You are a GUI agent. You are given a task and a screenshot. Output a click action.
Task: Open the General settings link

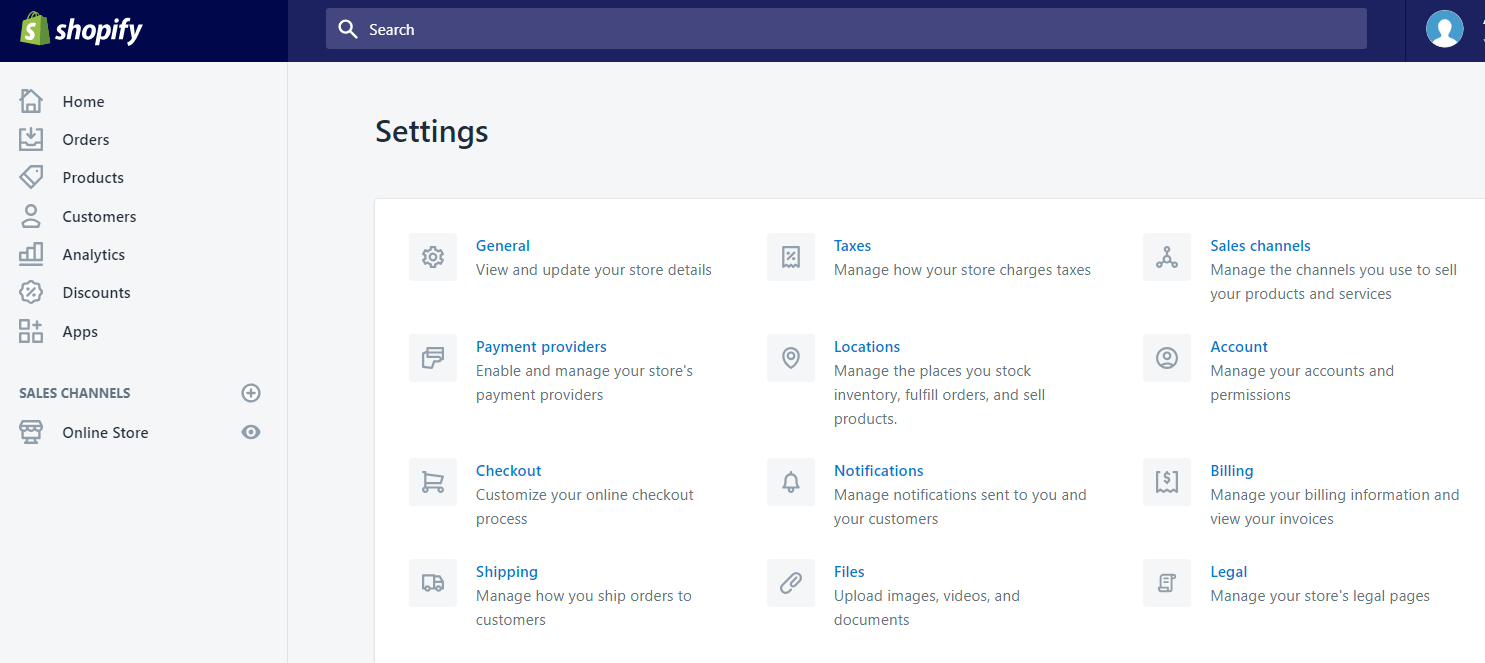503,245
